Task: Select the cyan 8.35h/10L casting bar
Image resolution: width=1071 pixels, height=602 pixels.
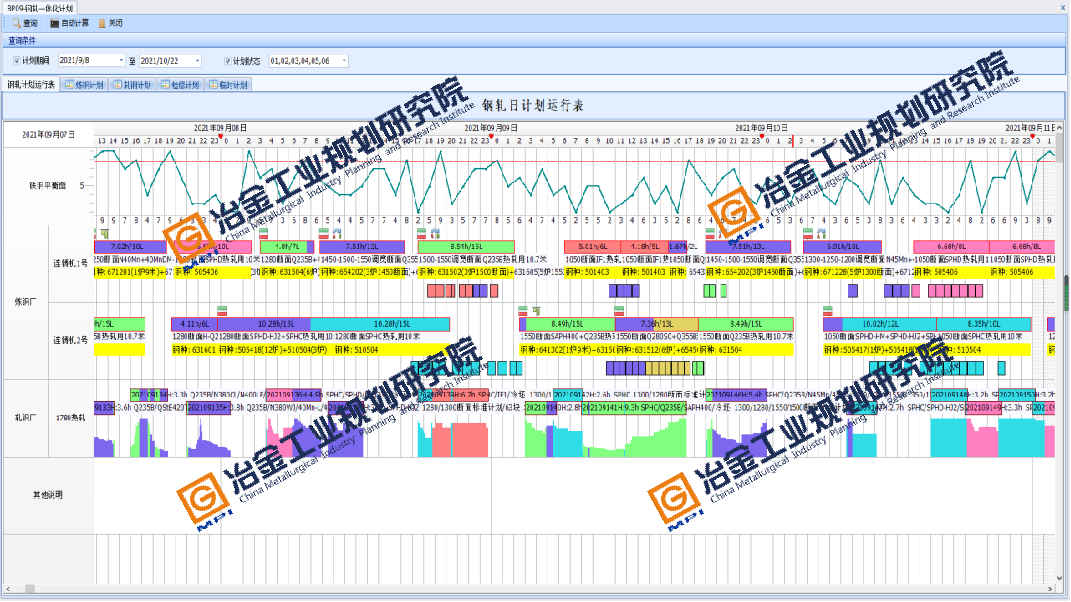Action: [984, 324]
